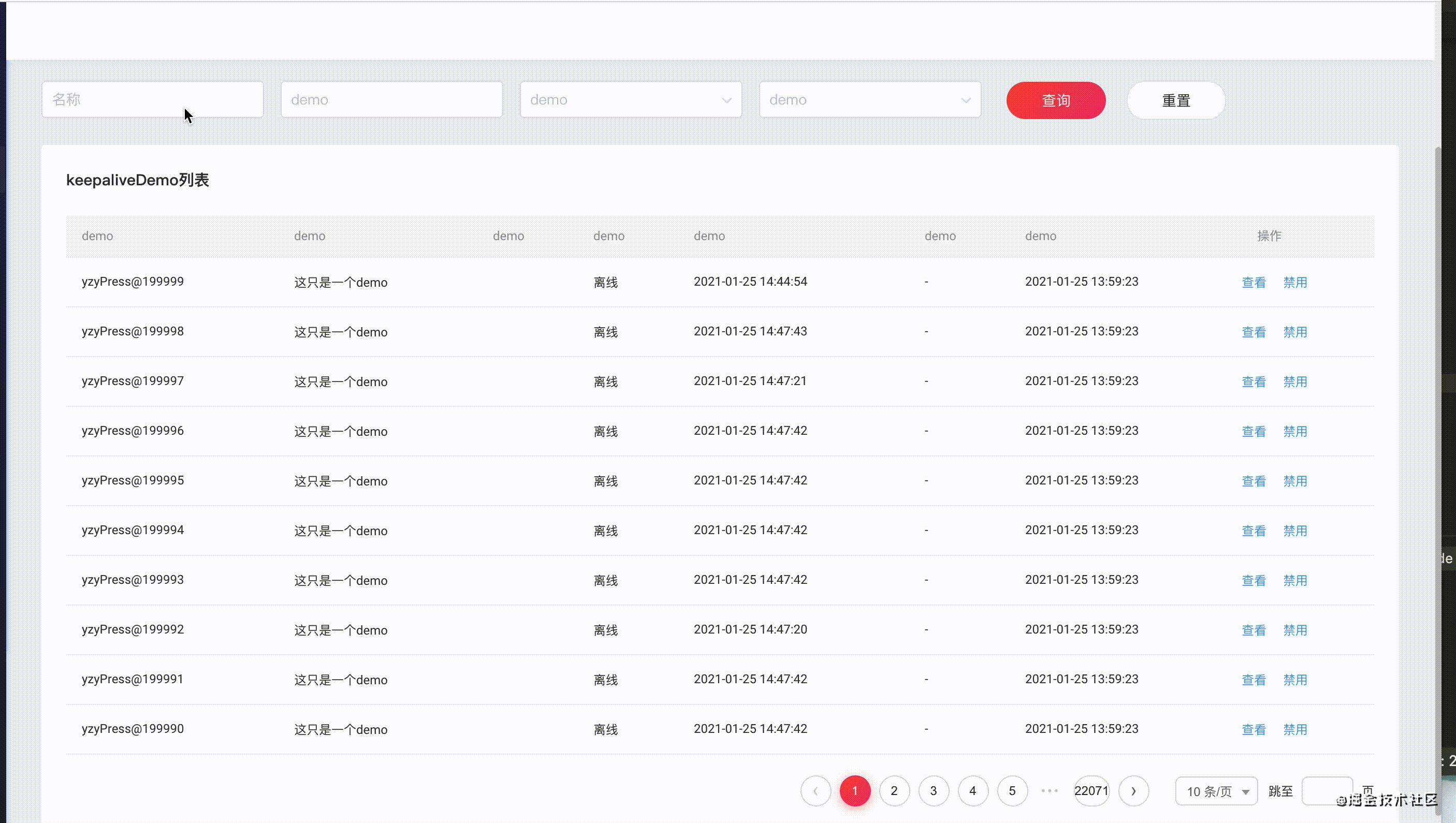Click timestamp 2021-01-25 14:47:20

[x=750, y=630]
